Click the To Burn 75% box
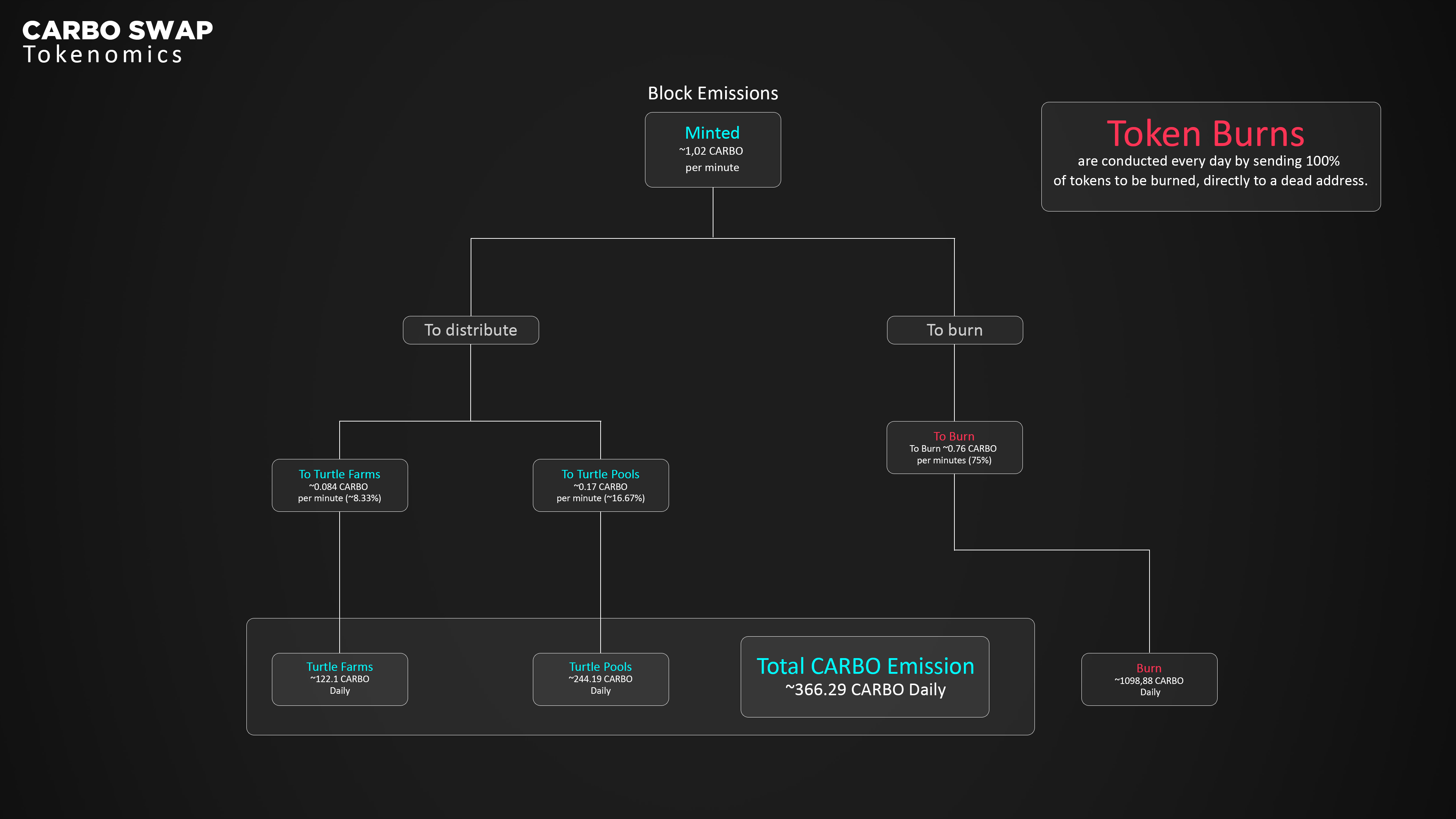The image size is (1456, 819). coord(954,448)
